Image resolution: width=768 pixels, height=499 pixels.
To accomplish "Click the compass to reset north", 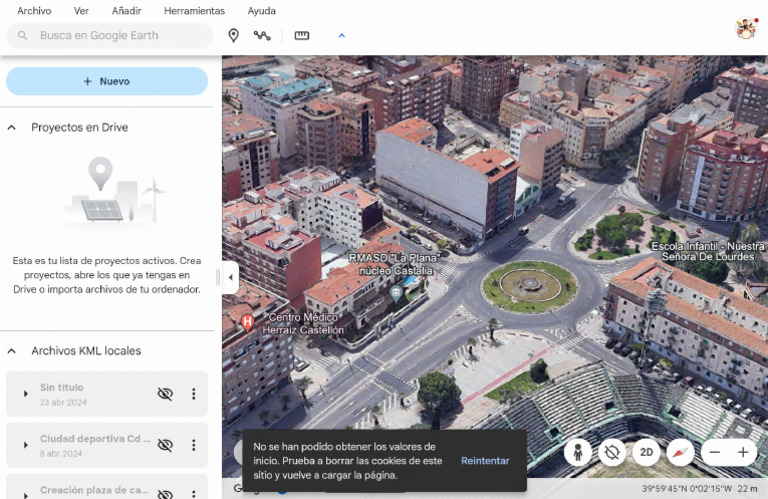I will [x=680, y=452].
